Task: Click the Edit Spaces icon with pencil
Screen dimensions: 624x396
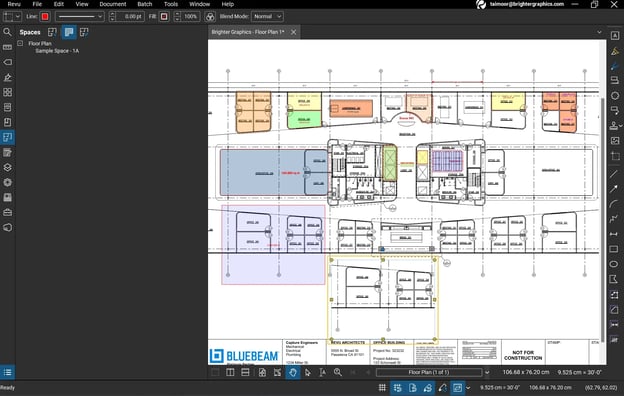Action: coord(84,32)
